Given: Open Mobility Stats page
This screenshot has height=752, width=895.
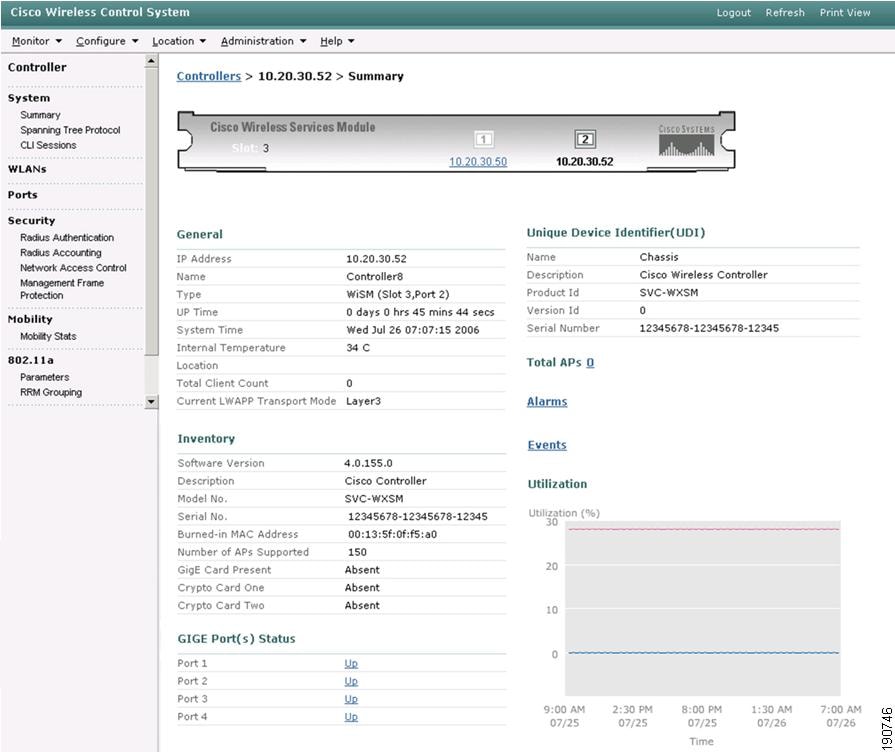Looking at the screenshot, I should point(48,336).
